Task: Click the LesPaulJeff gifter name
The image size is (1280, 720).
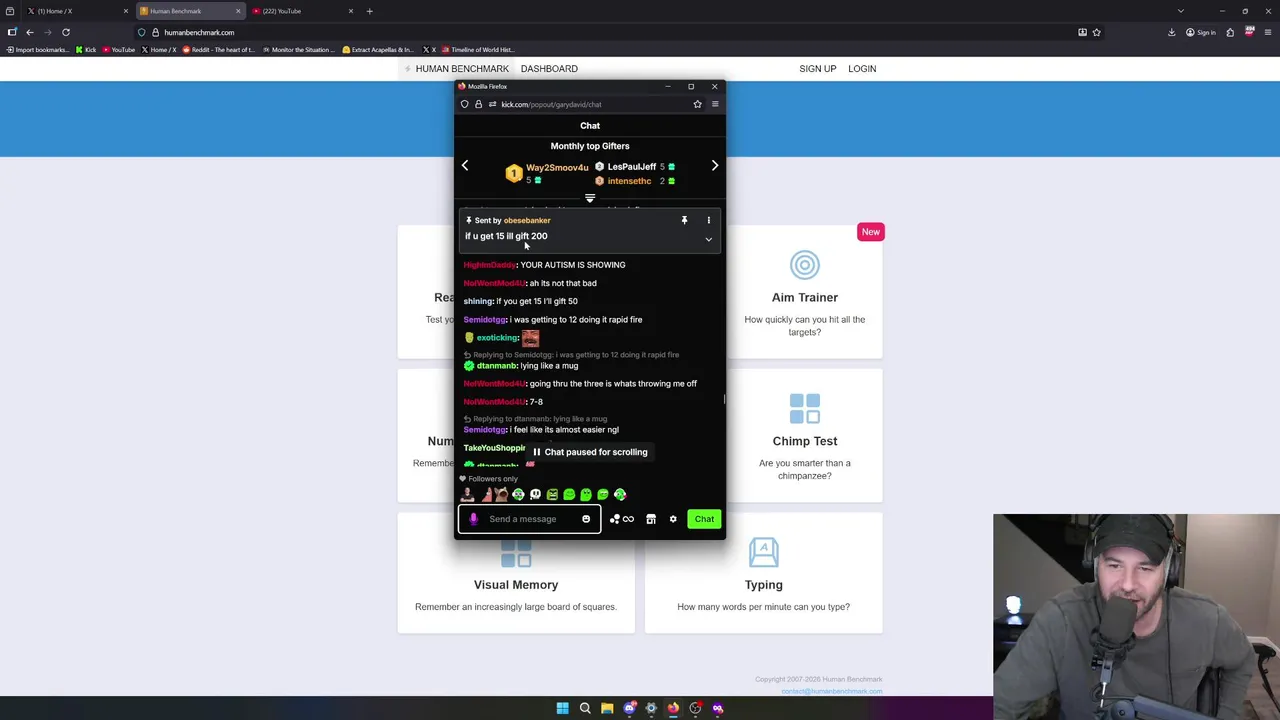Action: pos(632,167)
